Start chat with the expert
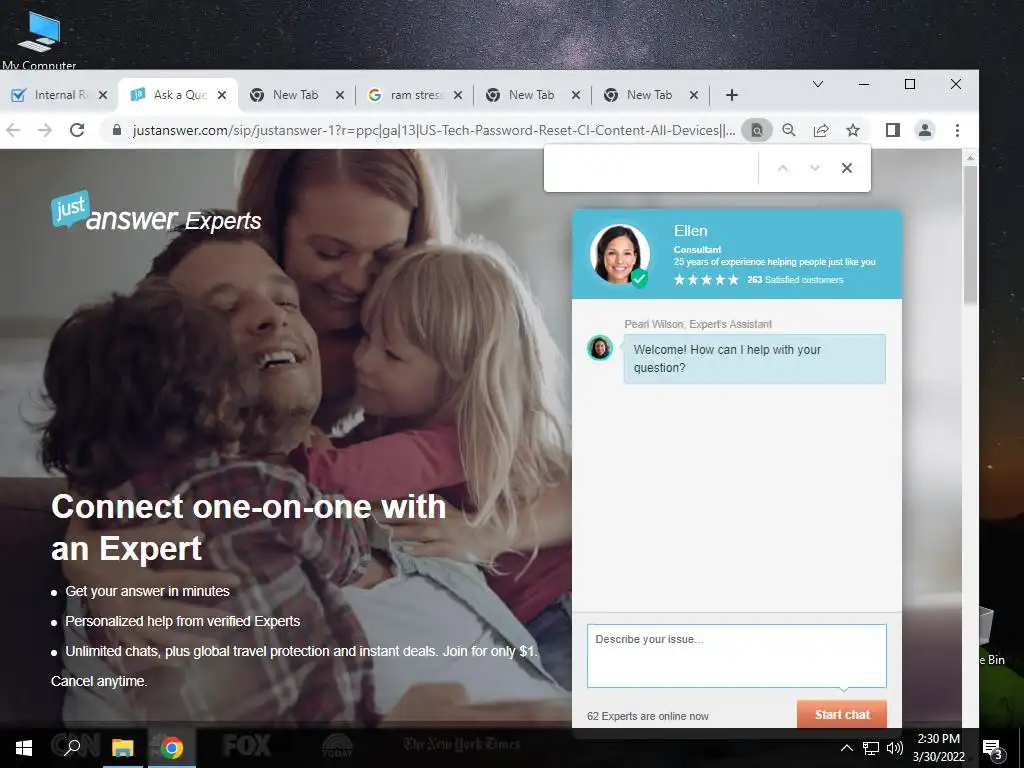 point(842,714)
